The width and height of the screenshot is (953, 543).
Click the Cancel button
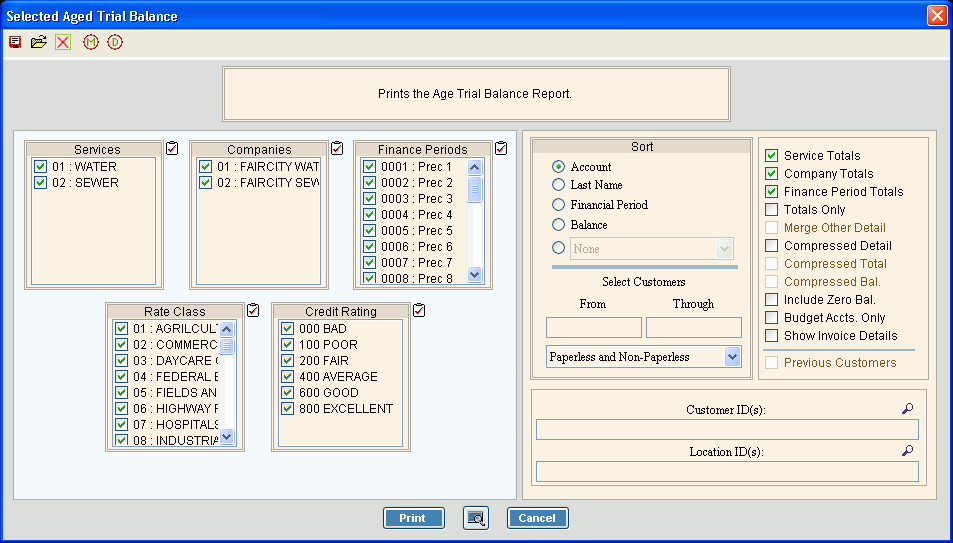[x=537, y=518]
